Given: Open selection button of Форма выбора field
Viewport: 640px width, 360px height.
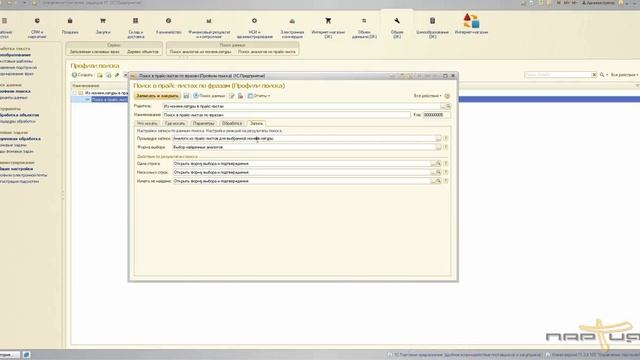Looking at the screenshot, I should click(438, 147).
